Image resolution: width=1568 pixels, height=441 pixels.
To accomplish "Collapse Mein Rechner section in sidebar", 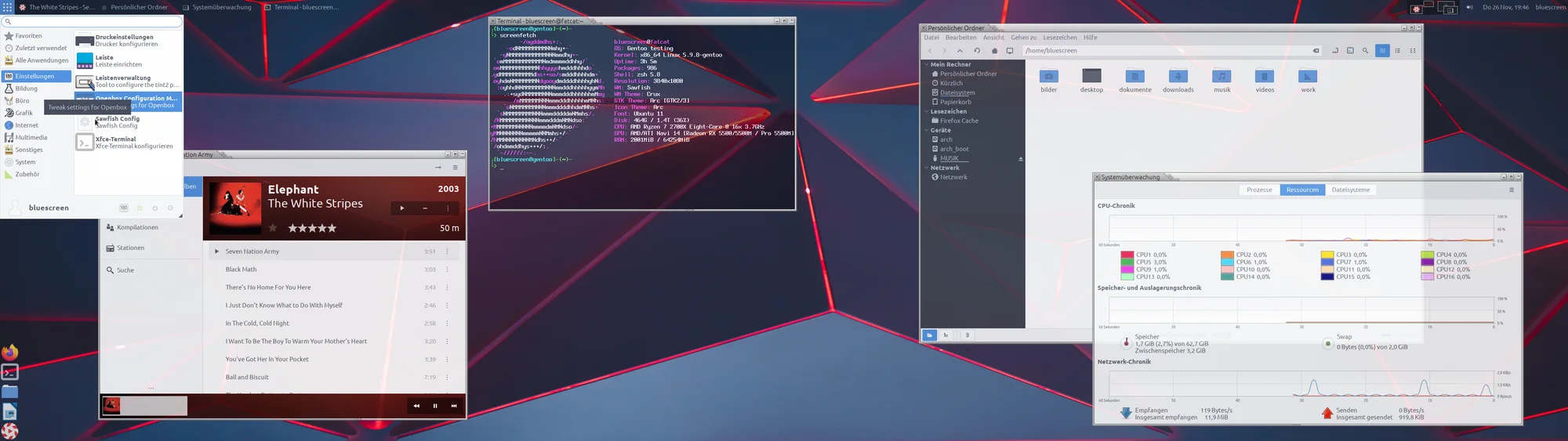I will [926, 65].
